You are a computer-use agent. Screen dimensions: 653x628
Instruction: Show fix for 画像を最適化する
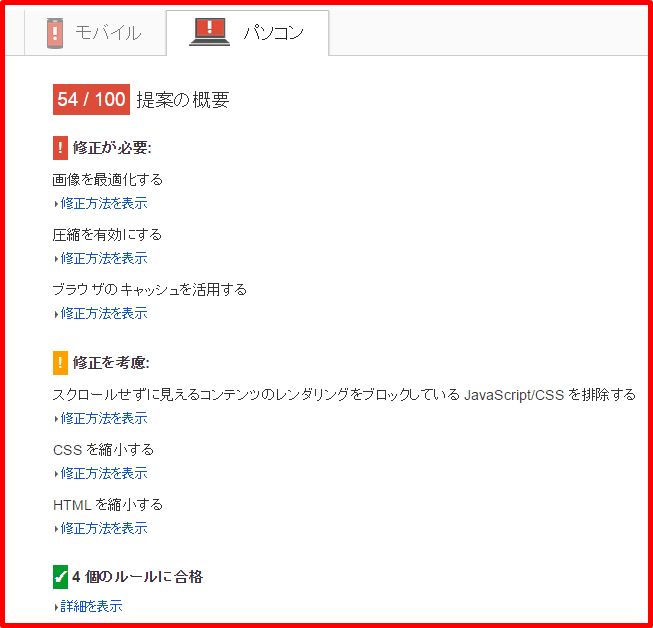[x=104, y=203]
